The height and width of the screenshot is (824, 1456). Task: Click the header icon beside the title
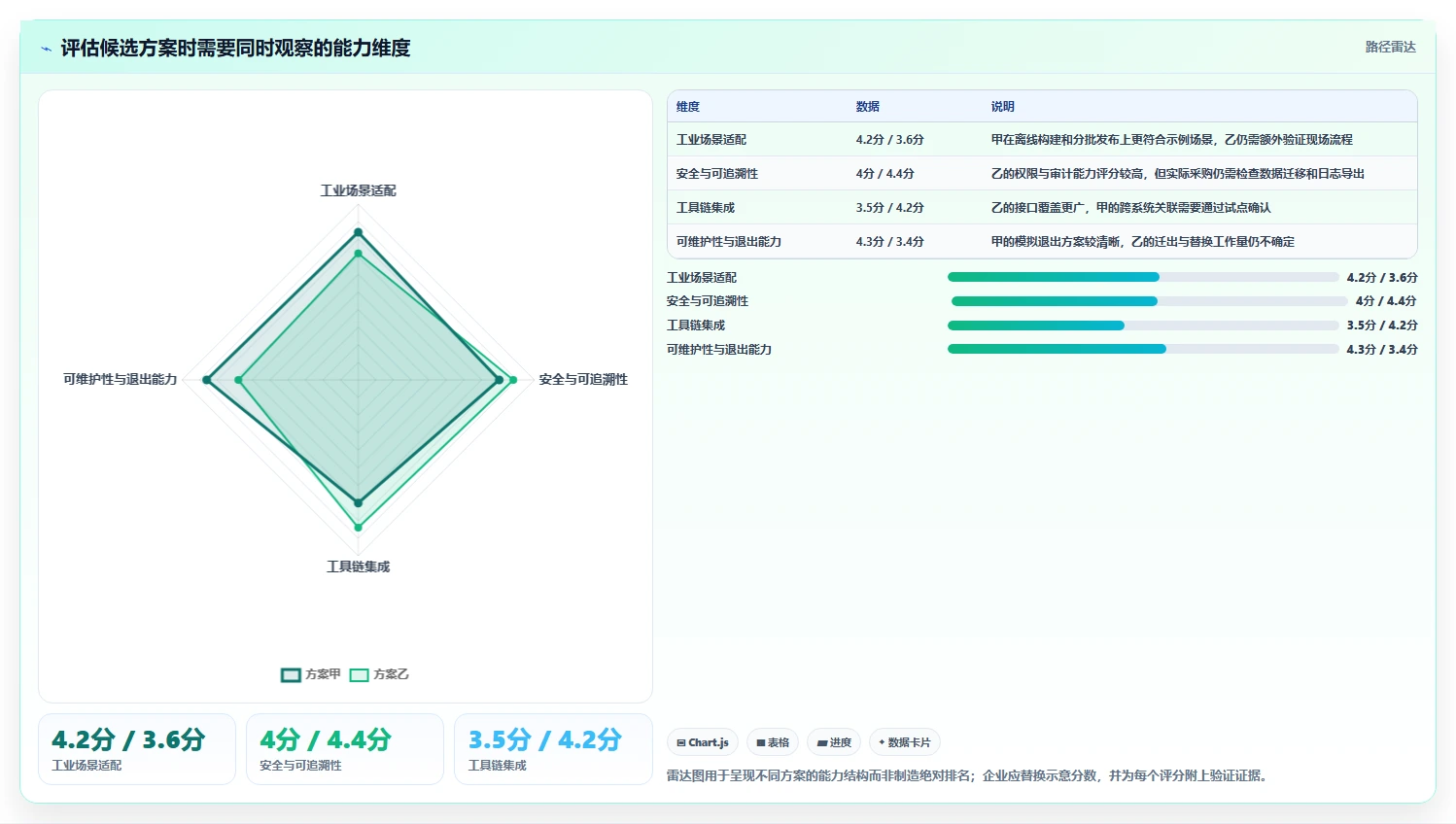[46, 49]
